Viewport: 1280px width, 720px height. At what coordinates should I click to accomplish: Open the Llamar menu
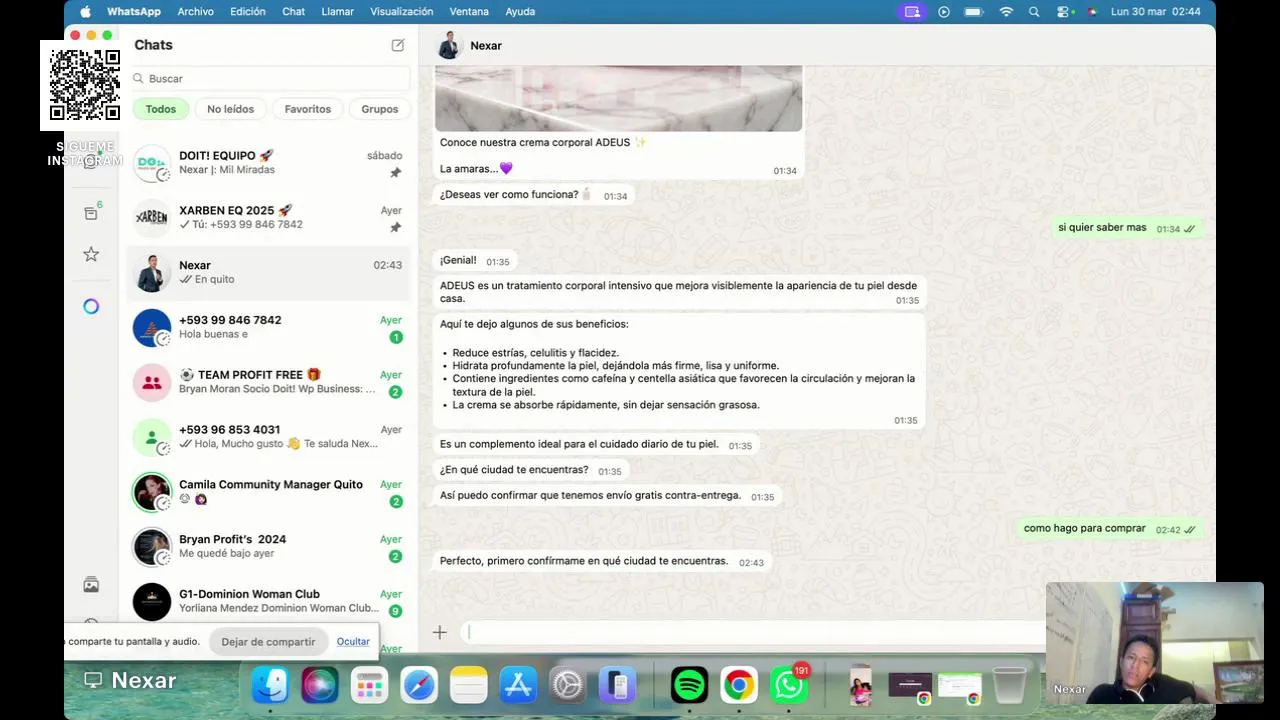pyautogui.click(x=337, y=12)
